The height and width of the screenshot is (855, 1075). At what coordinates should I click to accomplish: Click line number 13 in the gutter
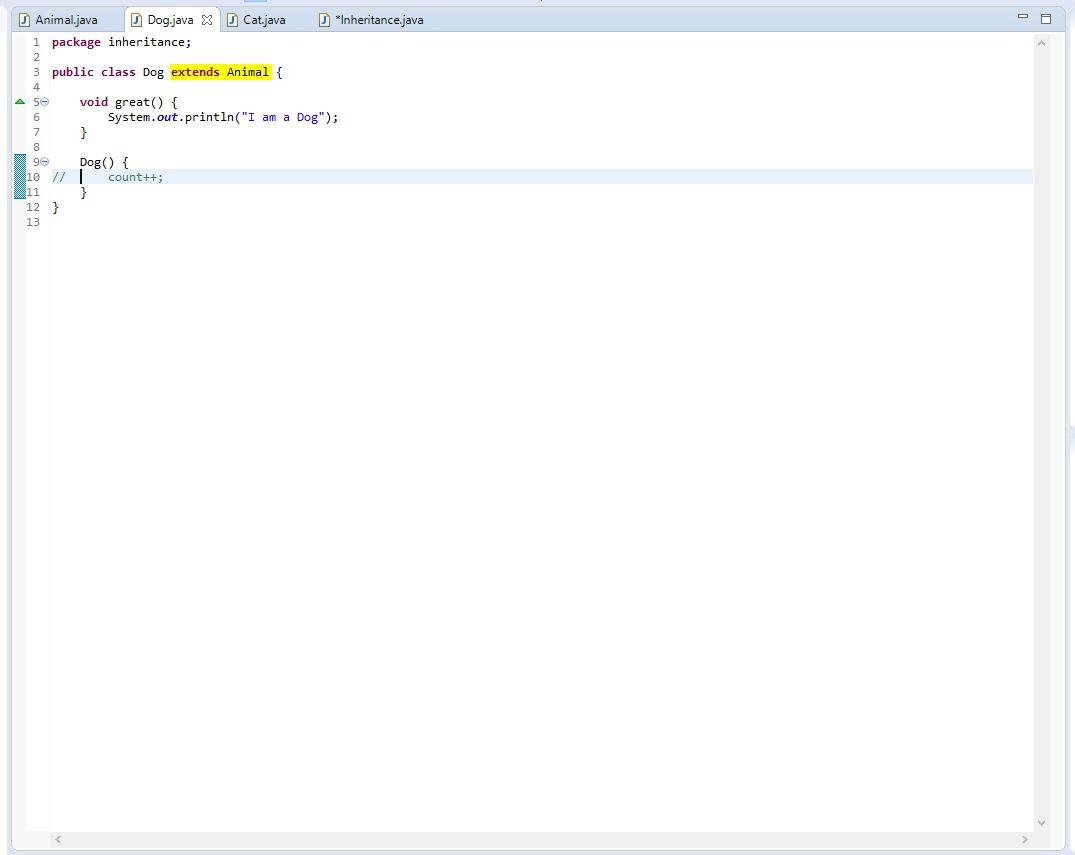[x=33, y=222]
